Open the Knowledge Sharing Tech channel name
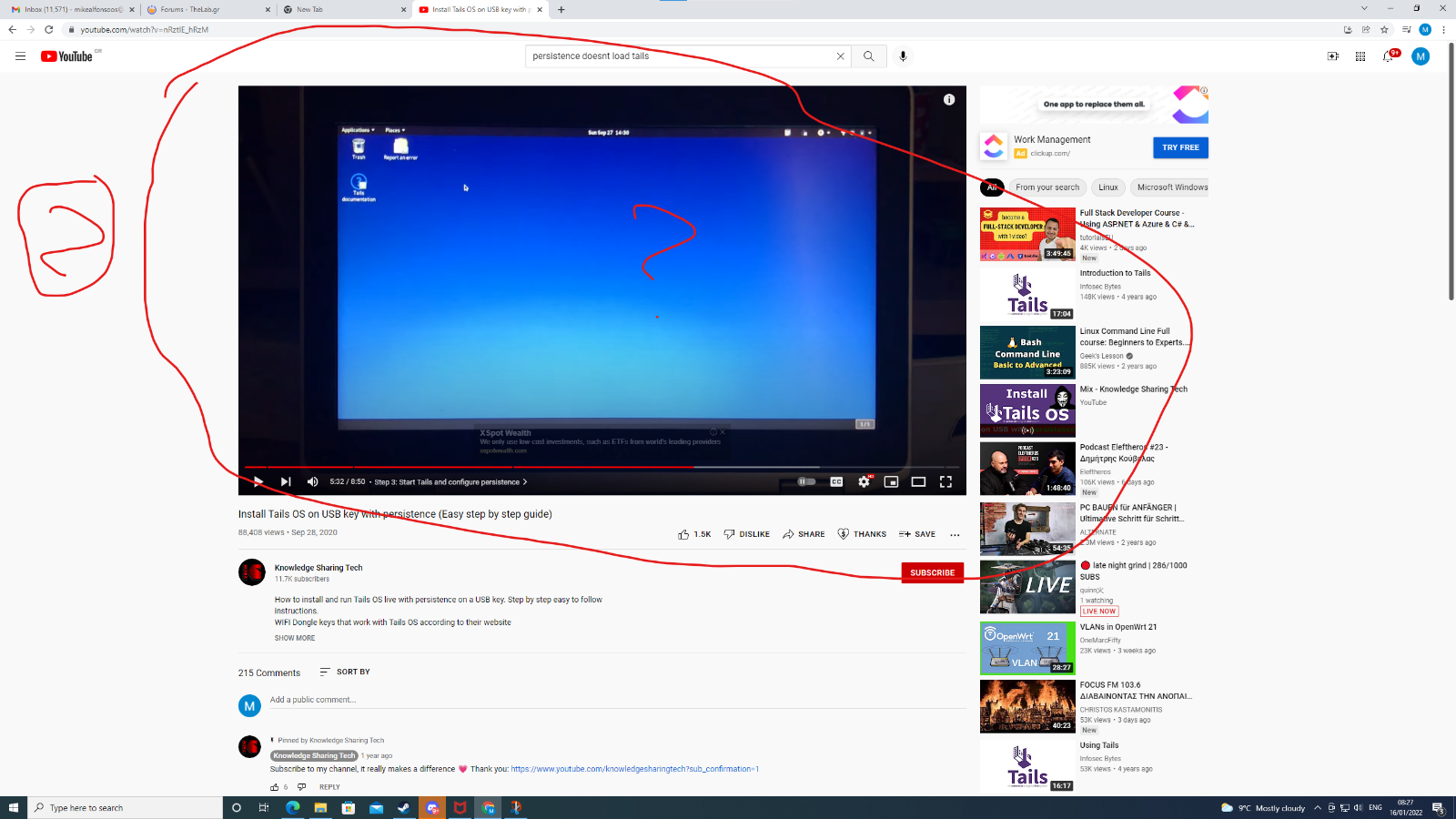This screenshot has height=819, width=1456. 318,568
